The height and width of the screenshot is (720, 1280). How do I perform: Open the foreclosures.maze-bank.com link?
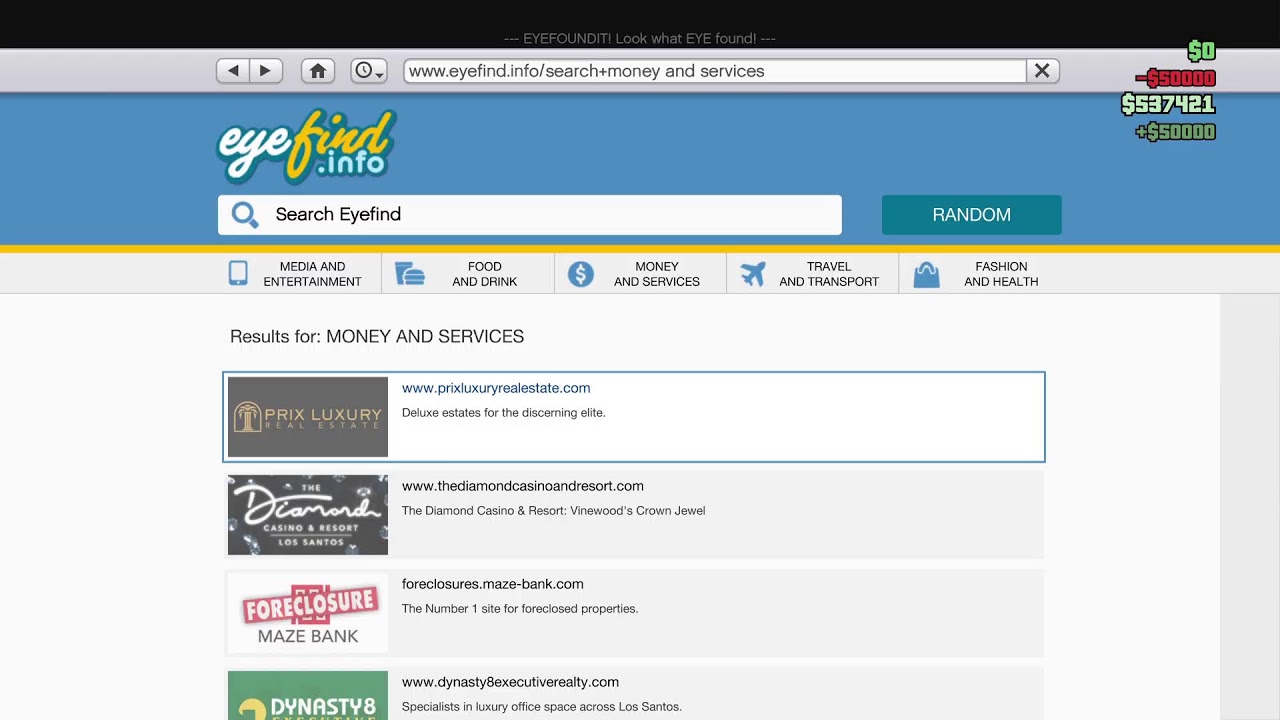[x=493, y=584]
